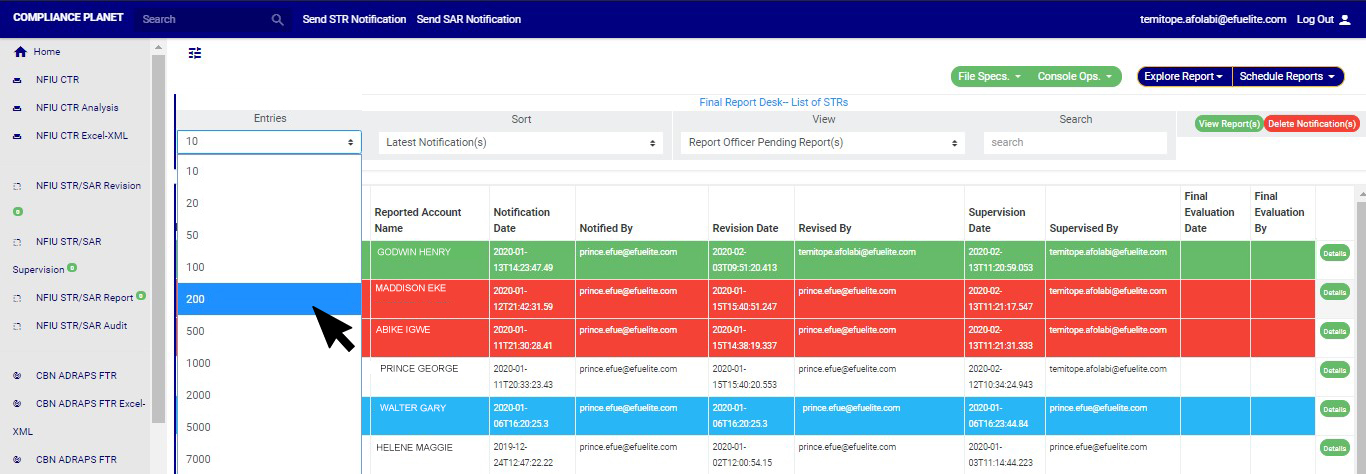1366x474 pixels.
Task: Select 200 from the Entries list
Action: point(268,299)
